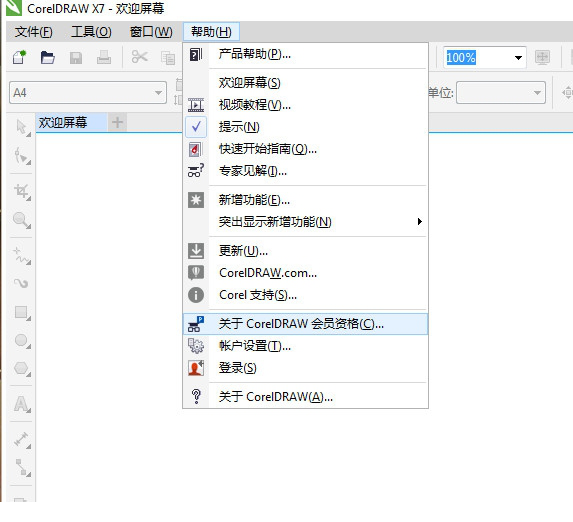Choose 欢迎屏幕(S) from Help menu
This screenshot has height=522, width=573.
click(306, 83)
